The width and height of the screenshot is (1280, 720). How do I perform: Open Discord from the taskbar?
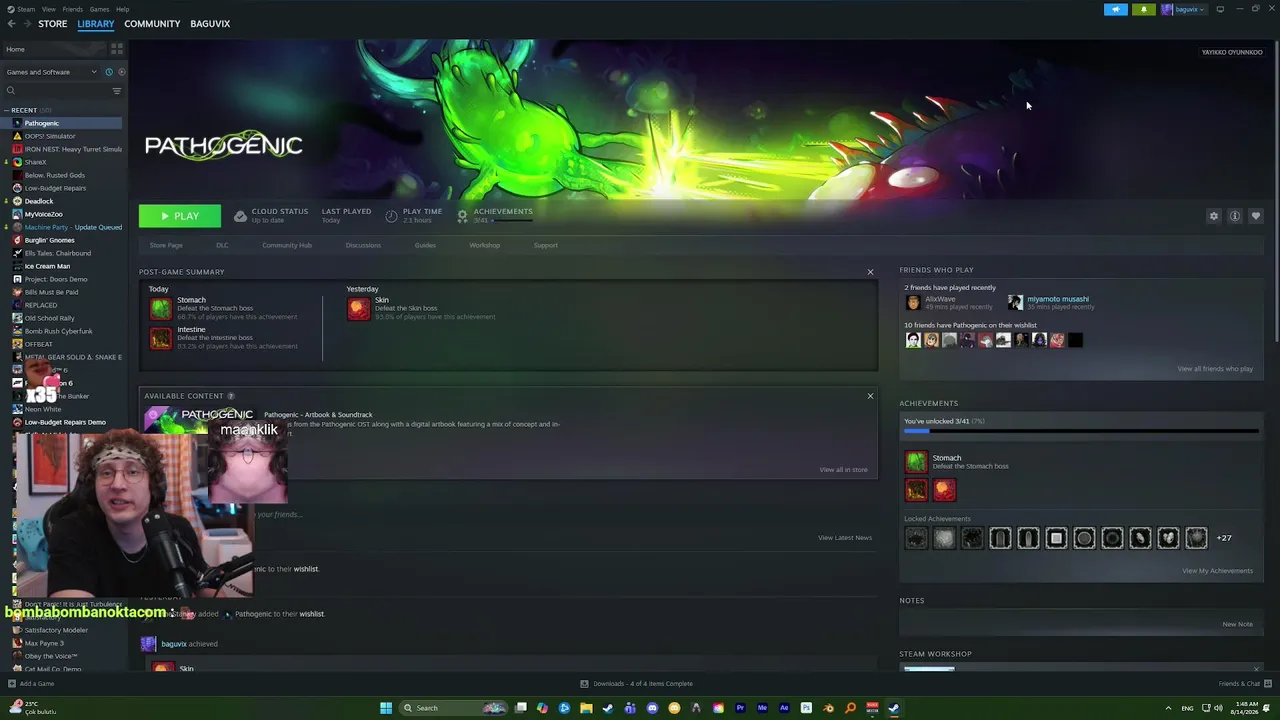(652, 708)
